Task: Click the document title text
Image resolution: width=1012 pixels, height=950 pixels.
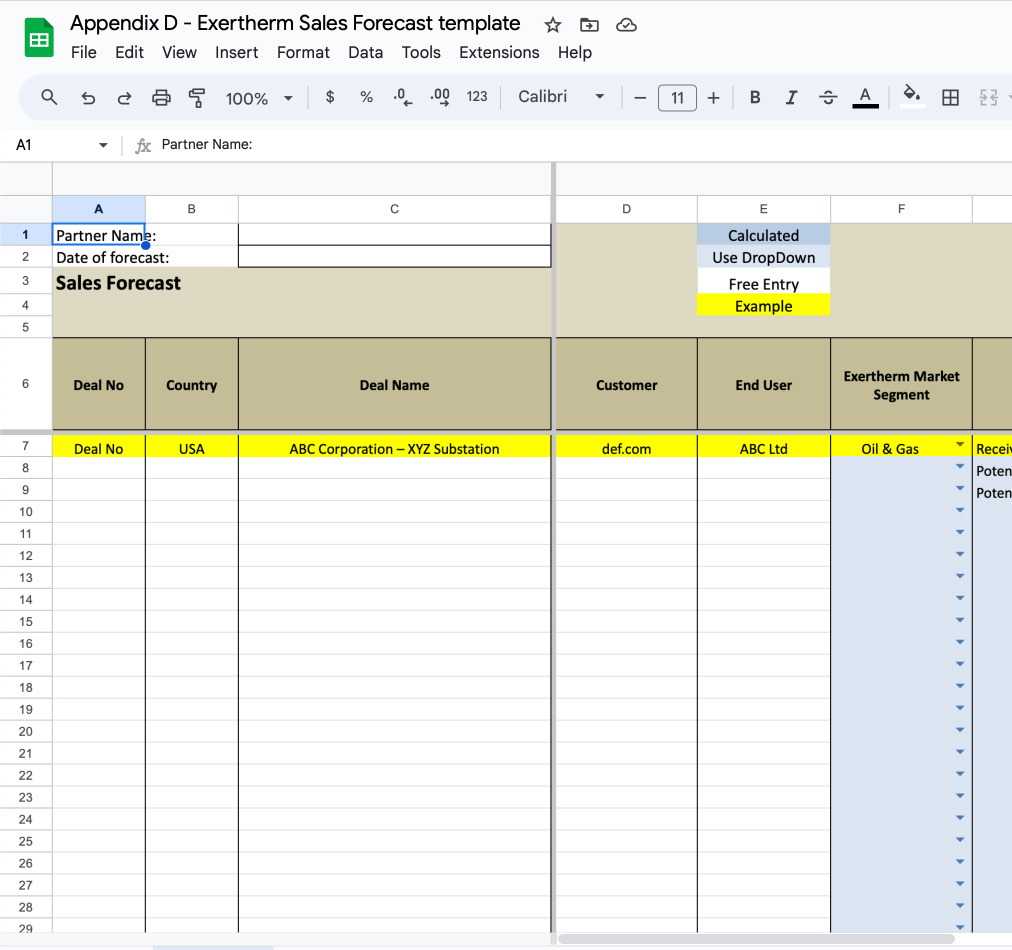Action: click(x=295, y=23)
